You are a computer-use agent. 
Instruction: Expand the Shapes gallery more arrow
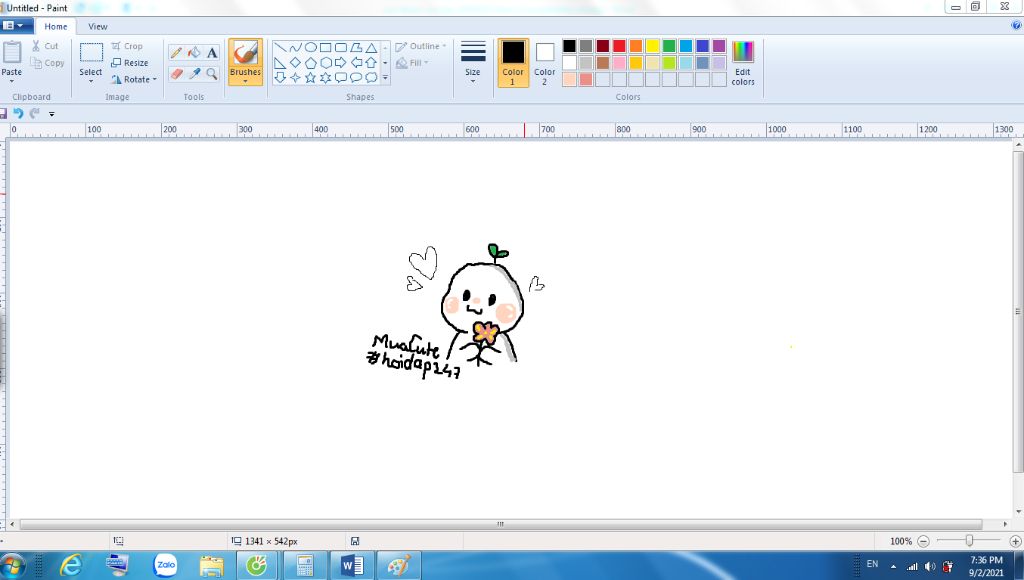coord(385,78)
